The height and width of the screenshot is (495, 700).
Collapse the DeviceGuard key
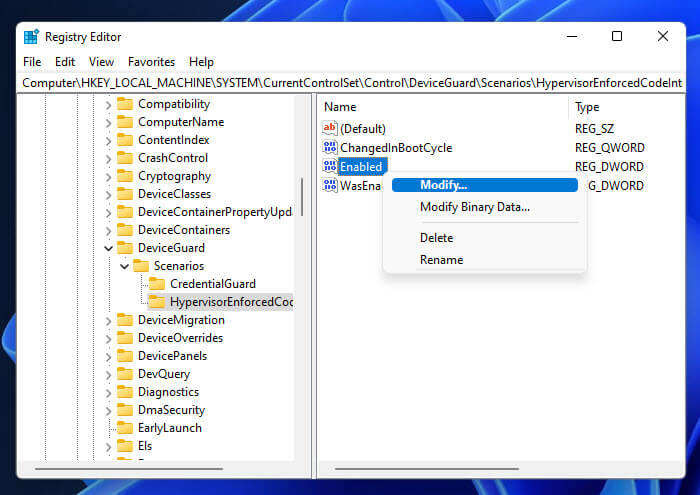click(x=108, y=248)
